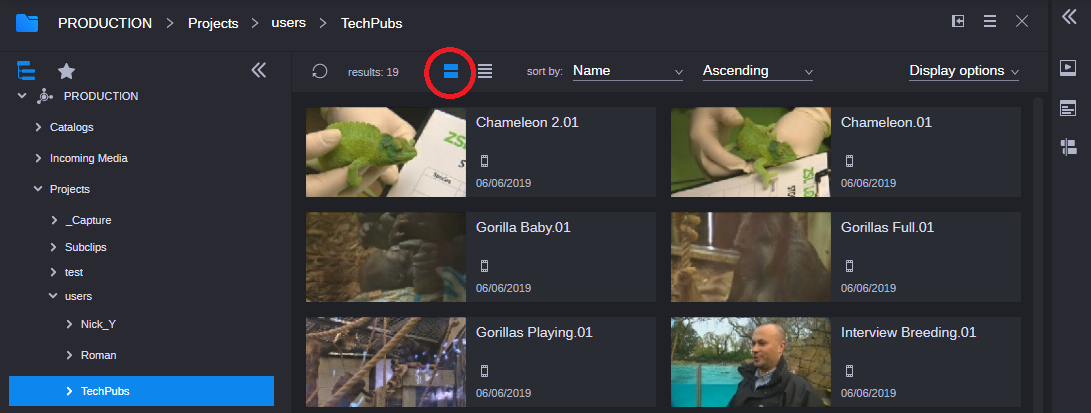Open the favorites star tab

point(66,71)
